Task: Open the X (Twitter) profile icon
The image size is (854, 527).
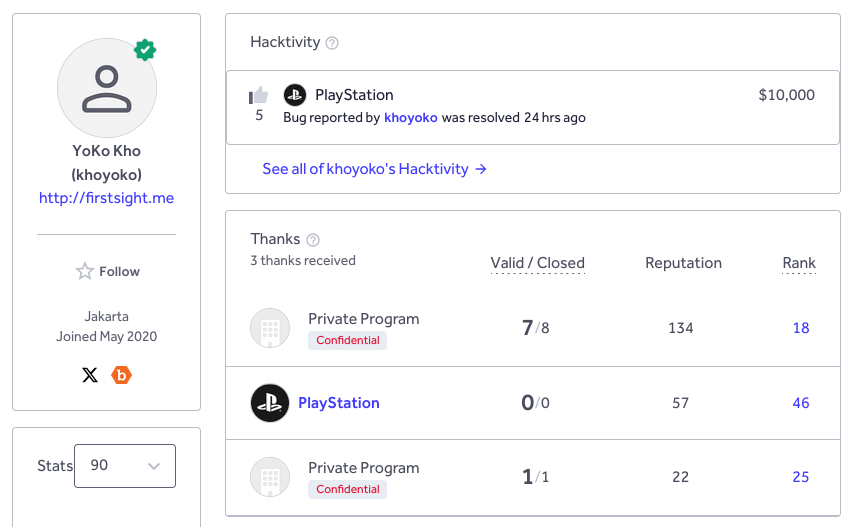Action: coord(90,375)
